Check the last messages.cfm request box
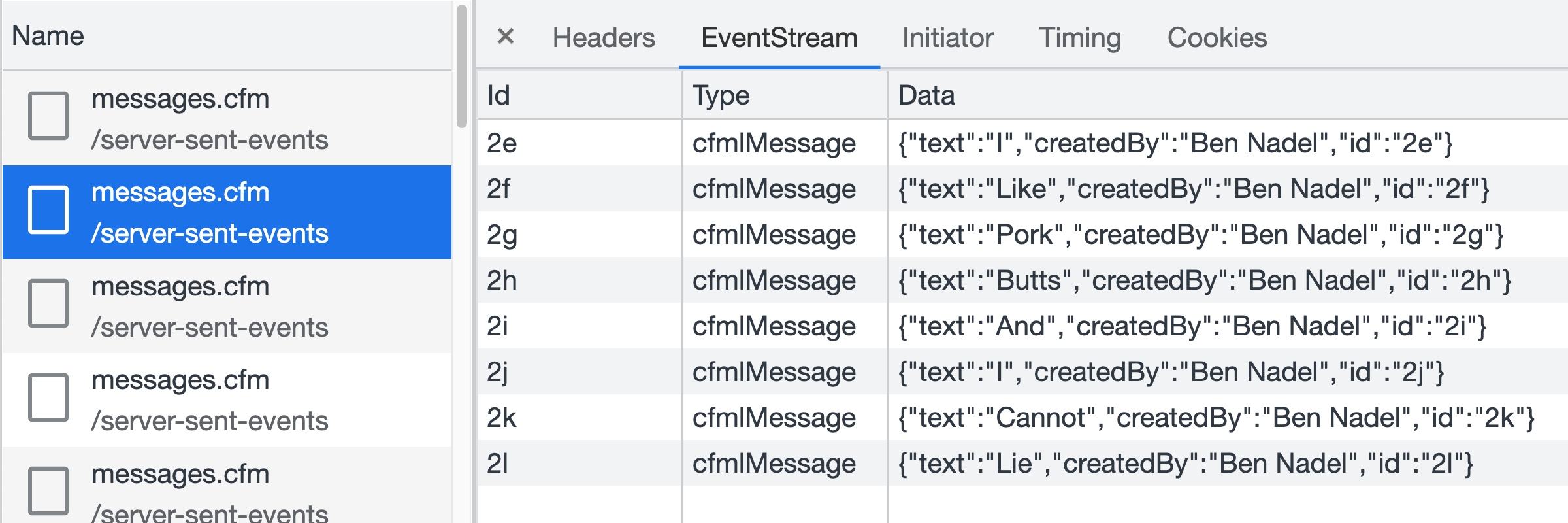 48,490
